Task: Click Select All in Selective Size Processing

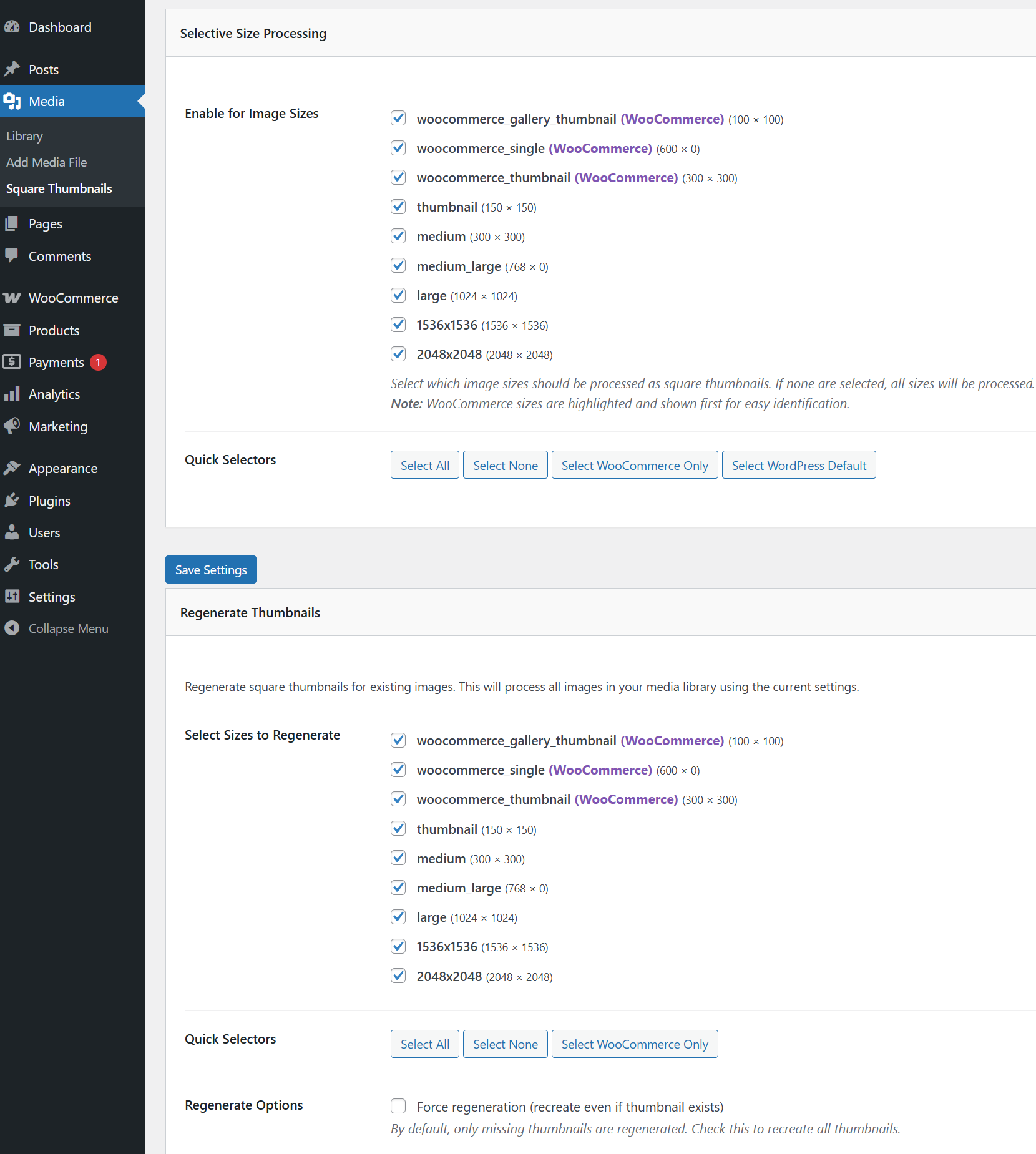Action: (425, 465)
